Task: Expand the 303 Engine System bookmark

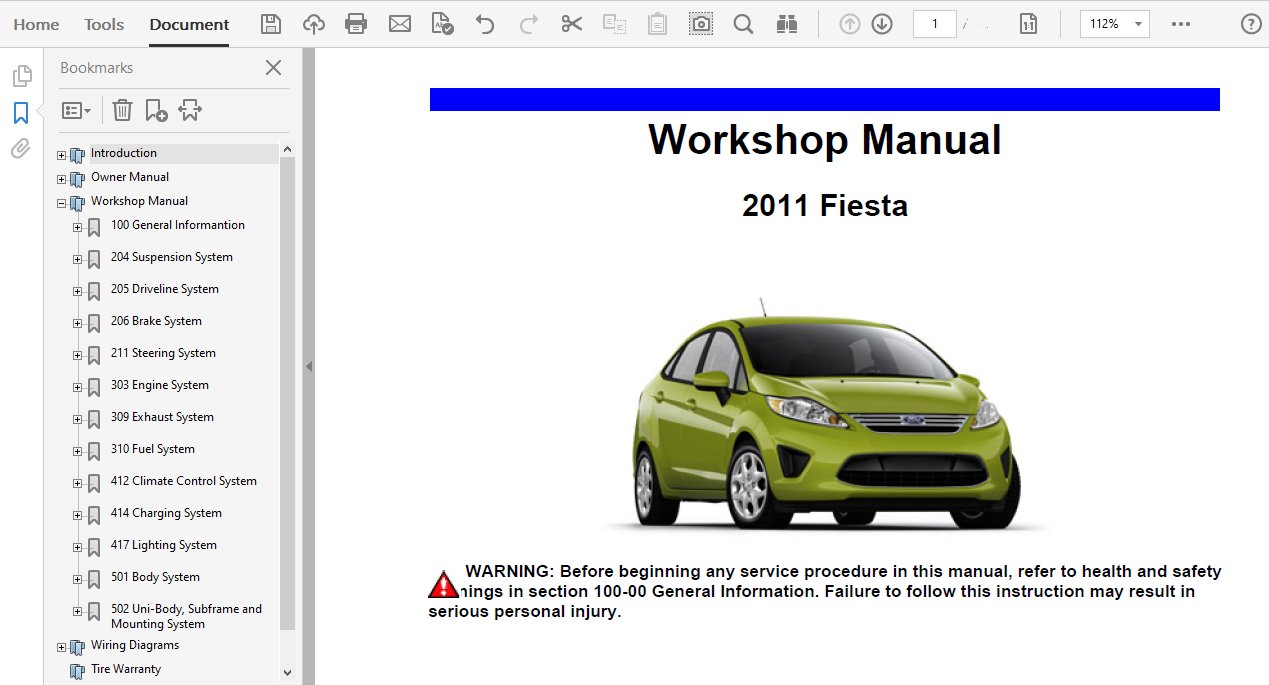Action: (77, 387)
